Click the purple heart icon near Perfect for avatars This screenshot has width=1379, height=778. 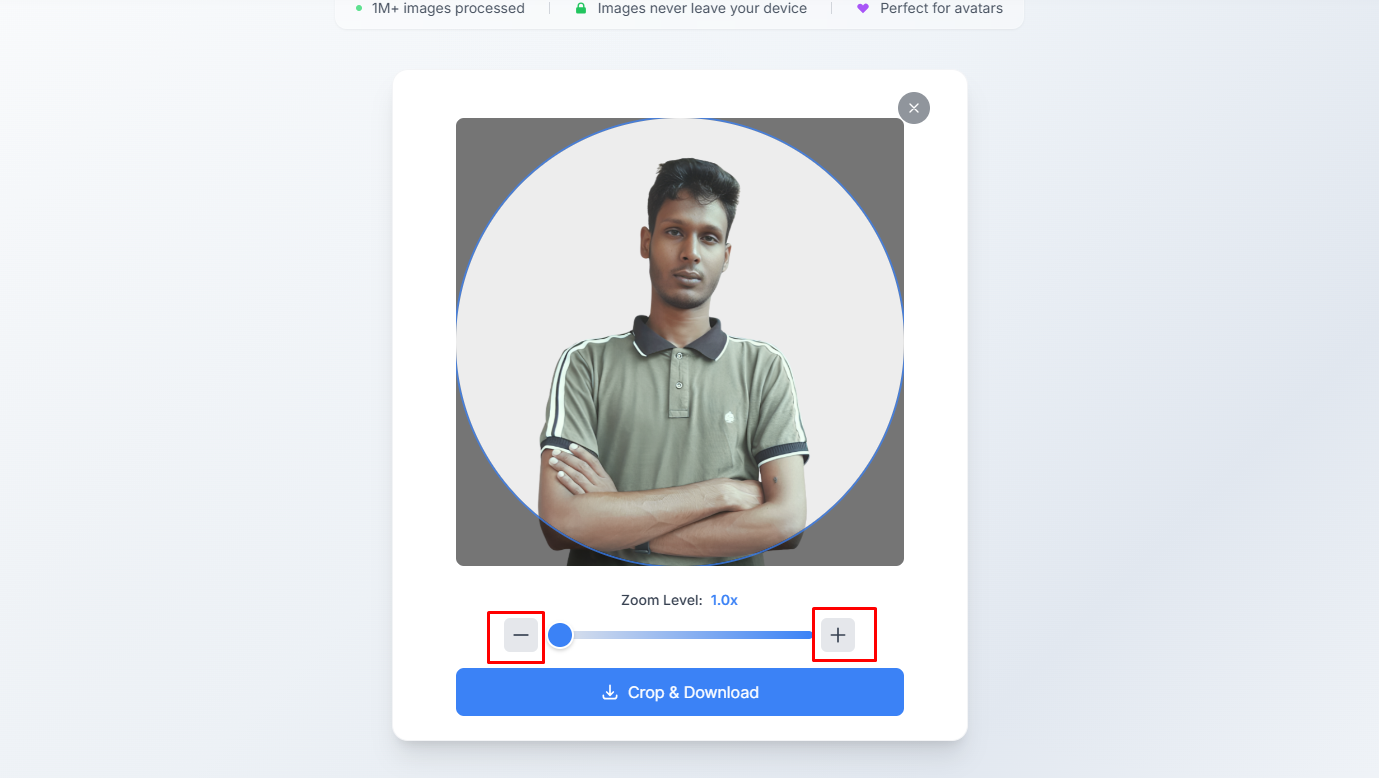[x=864, y=8]
